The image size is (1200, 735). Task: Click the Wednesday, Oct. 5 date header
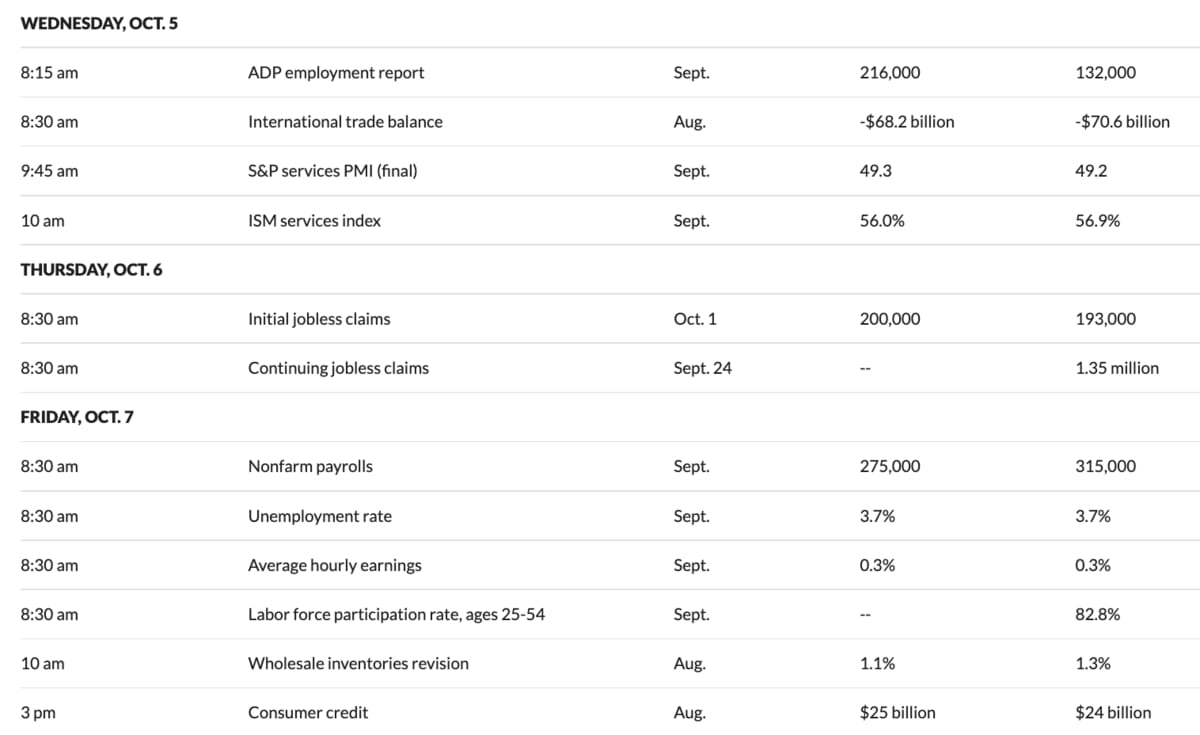click(99, 23)
